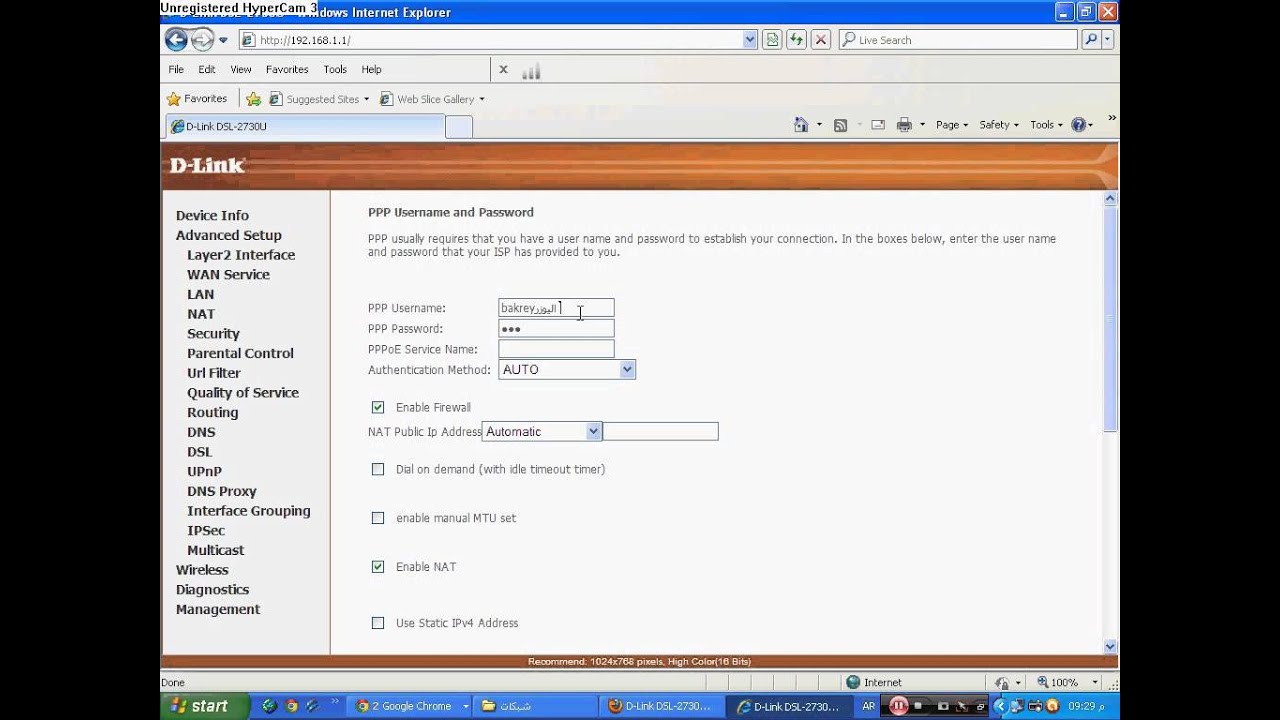
Task: Open the Help menu
Action: (372, 70)
